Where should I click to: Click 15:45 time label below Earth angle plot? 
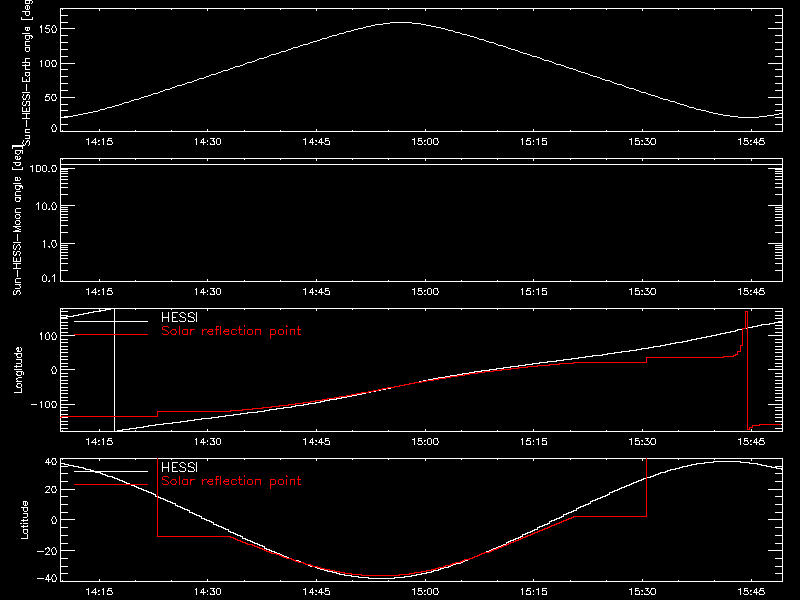click(x=751, y=142)
